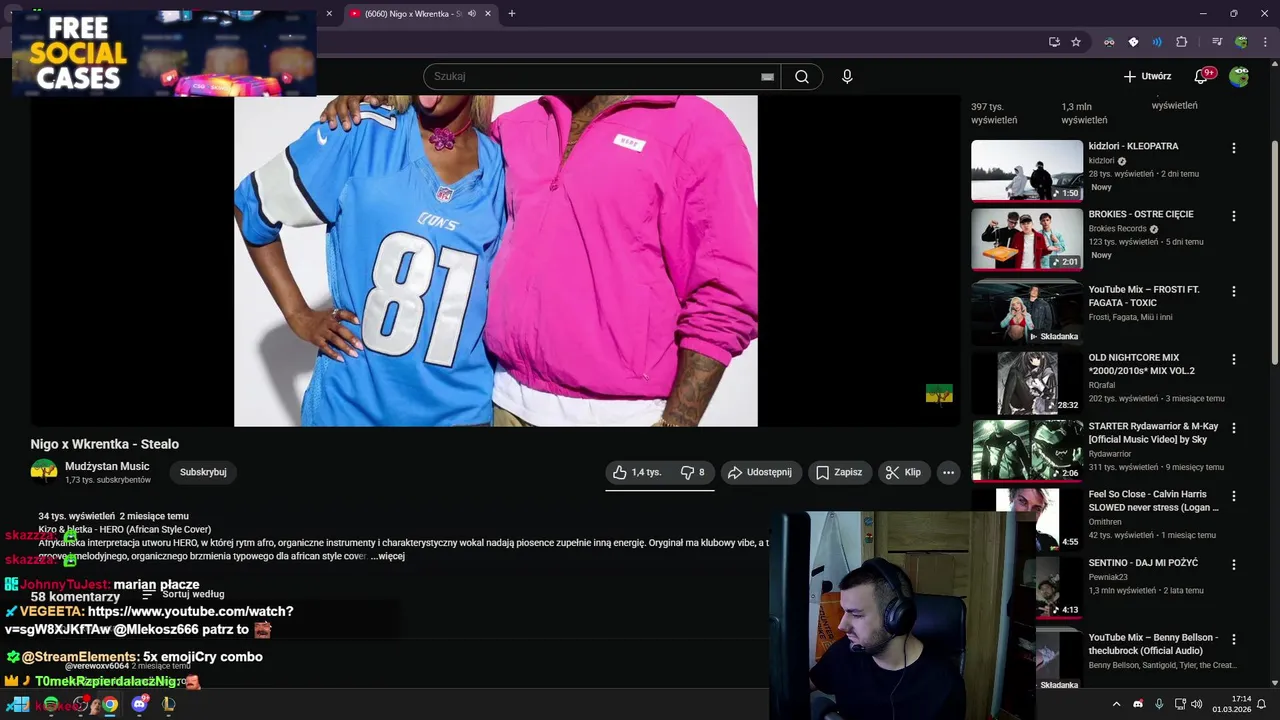Expand description with ...więcej
This screenshot has width=1280, height=720.
(x=387, y=556)
